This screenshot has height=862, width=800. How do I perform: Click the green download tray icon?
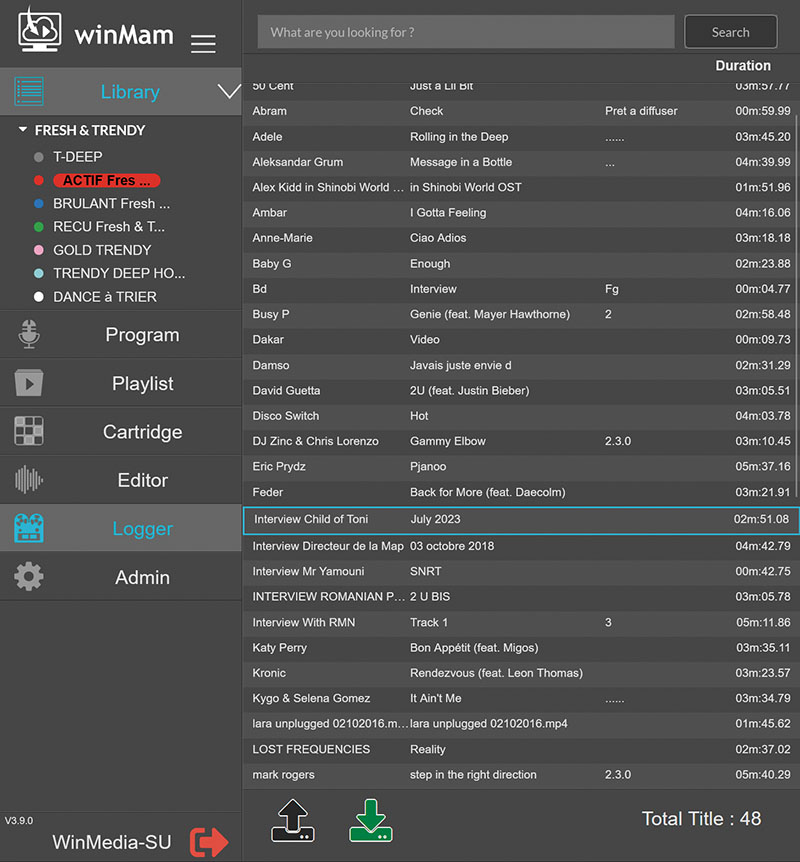[x=371, y=821]
